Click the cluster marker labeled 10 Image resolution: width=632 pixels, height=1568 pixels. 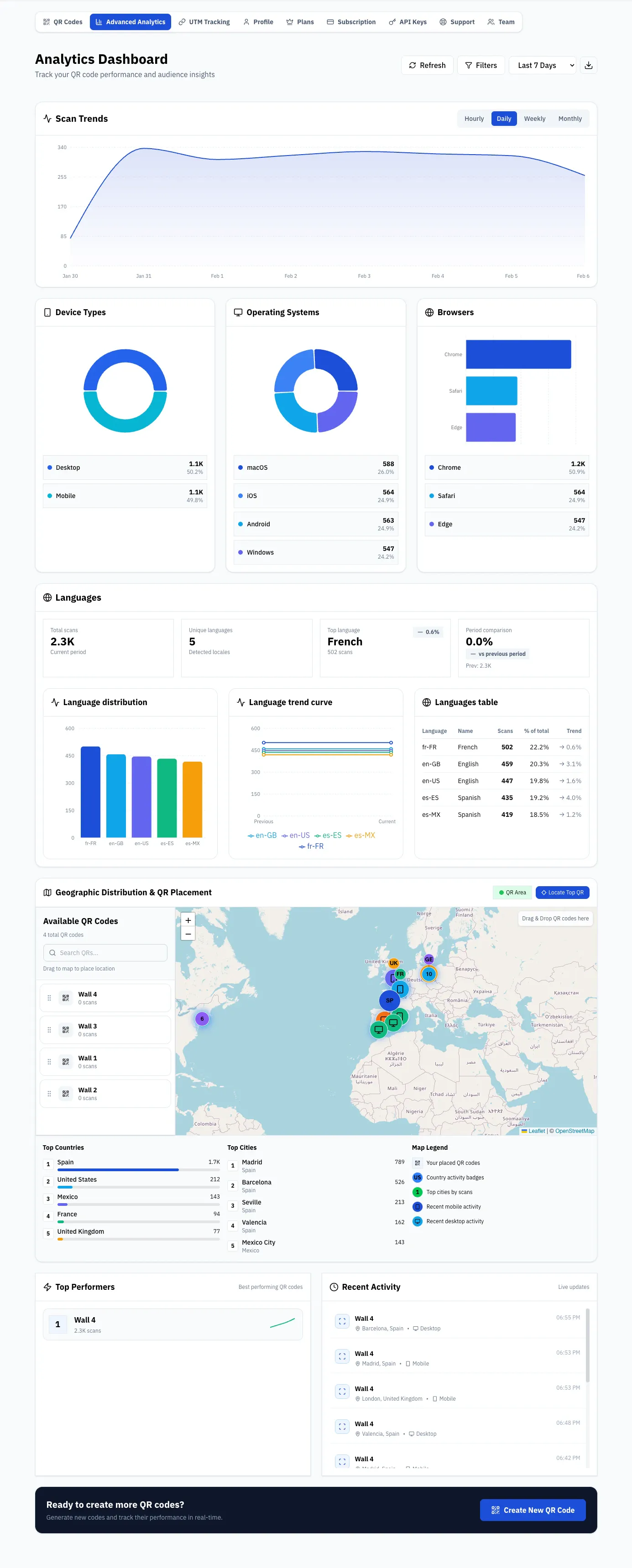428,974
